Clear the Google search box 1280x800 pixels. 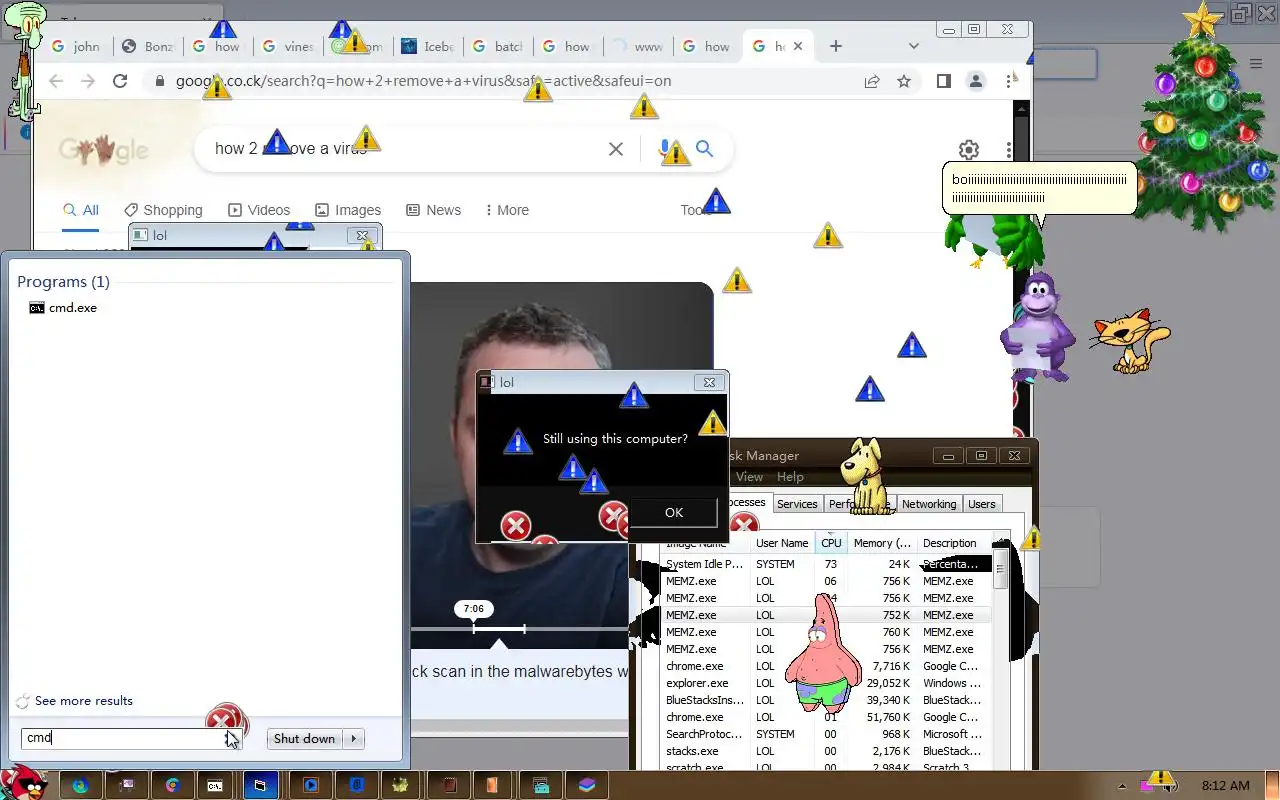click(616, 149)
